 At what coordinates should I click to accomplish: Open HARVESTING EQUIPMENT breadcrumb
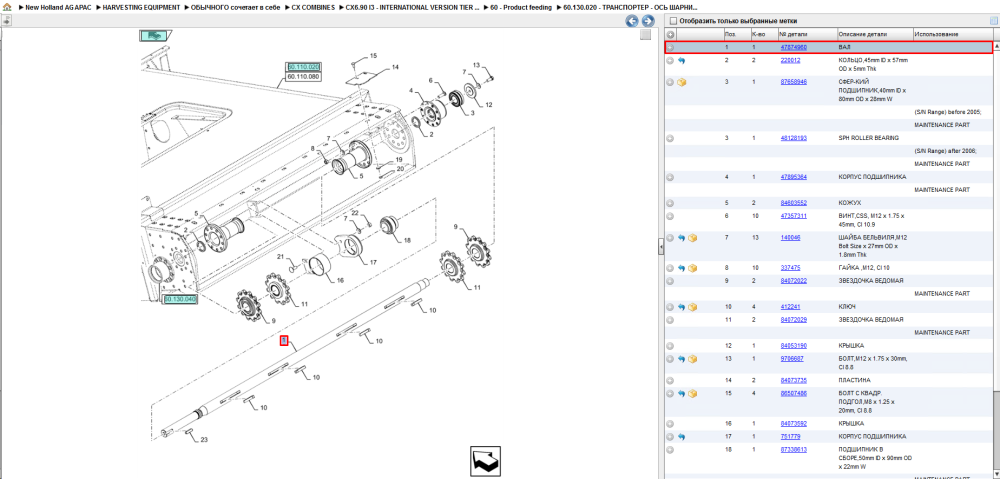point(141,7)
